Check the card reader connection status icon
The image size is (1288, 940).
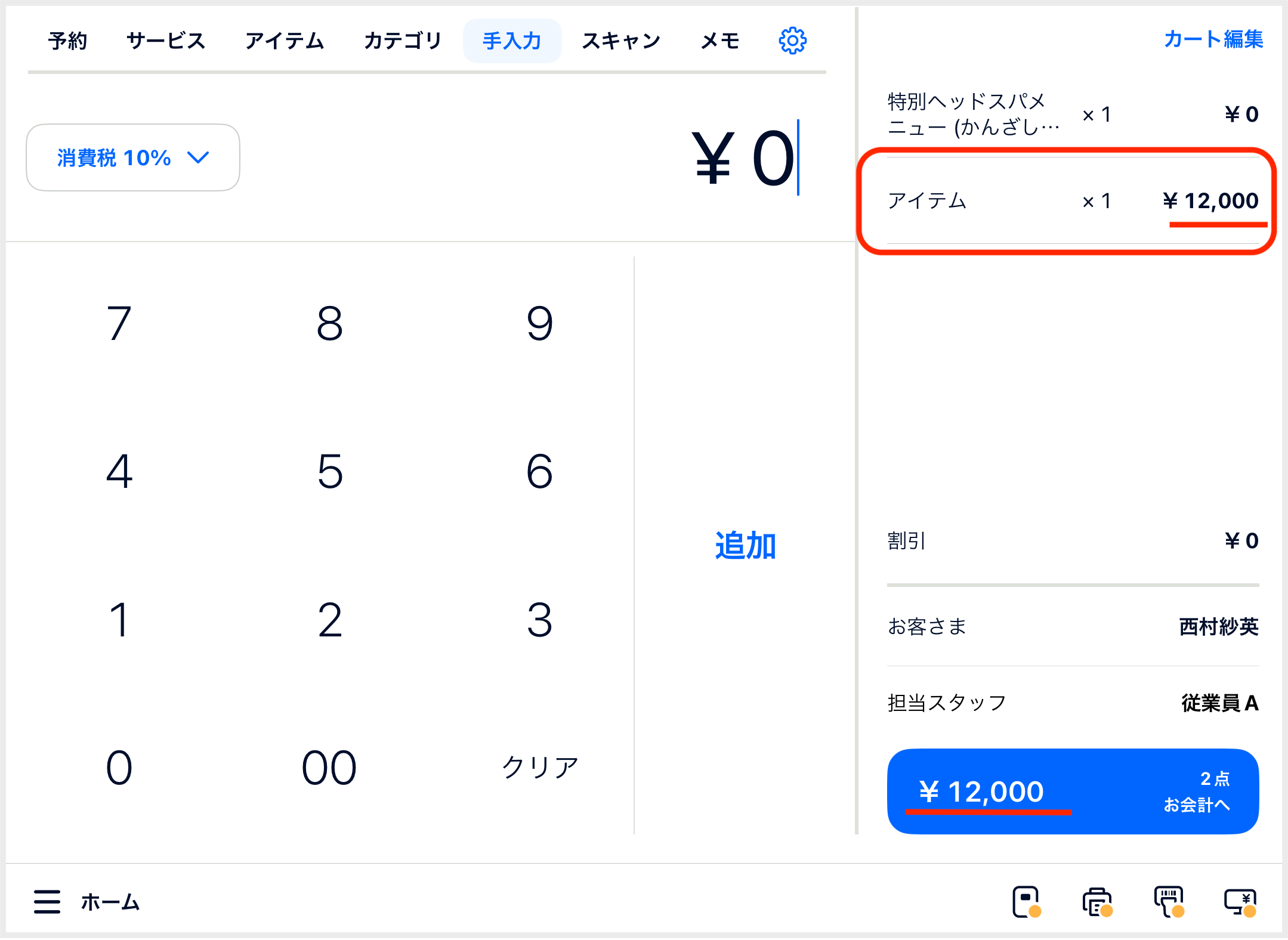1026,901
